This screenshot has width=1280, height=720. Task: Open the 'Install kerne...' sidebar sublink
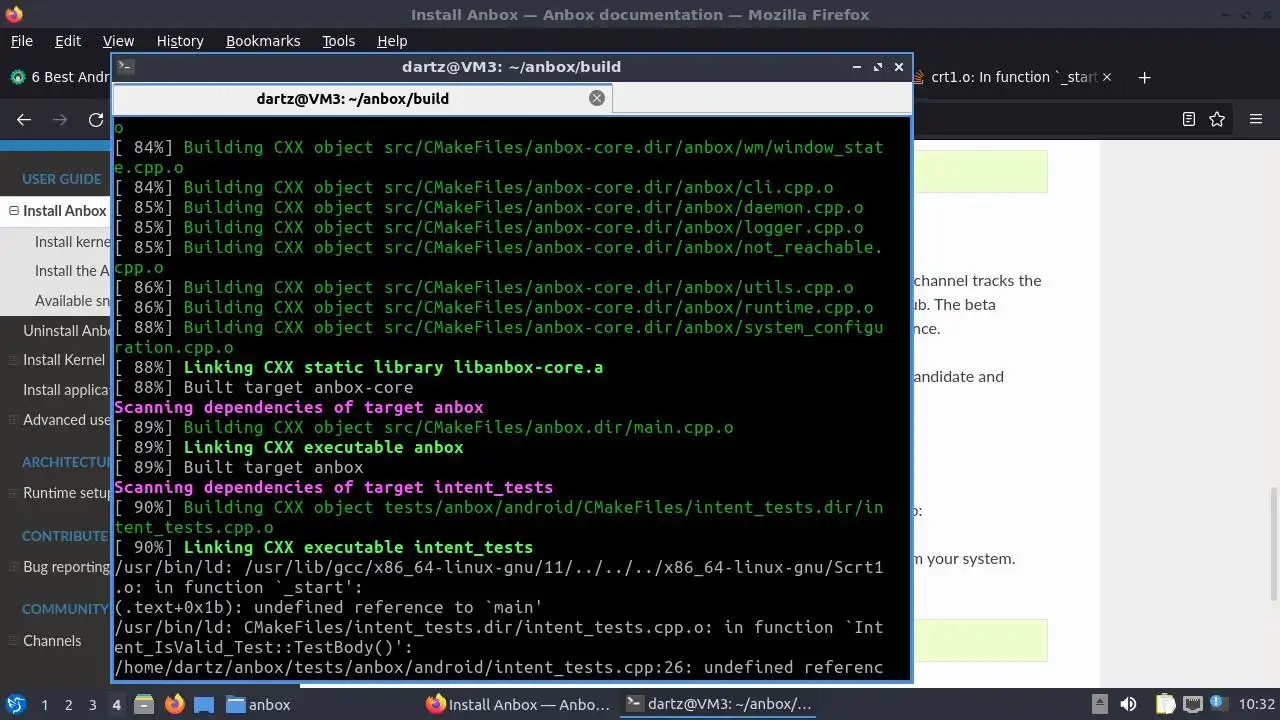click(73, 241)
